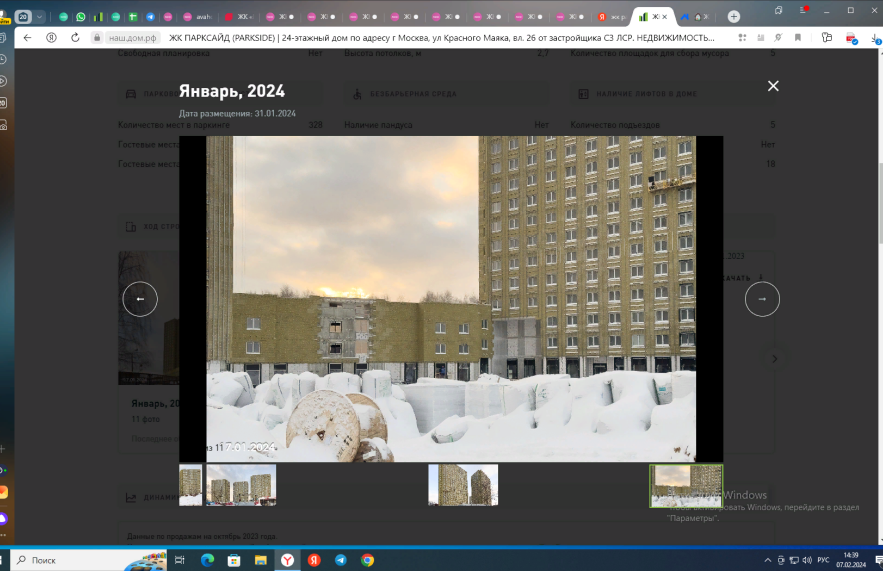Open the WhatsApp pinned tab
Image resolution: width=883 pixels, height=571 pixels.
81,17
